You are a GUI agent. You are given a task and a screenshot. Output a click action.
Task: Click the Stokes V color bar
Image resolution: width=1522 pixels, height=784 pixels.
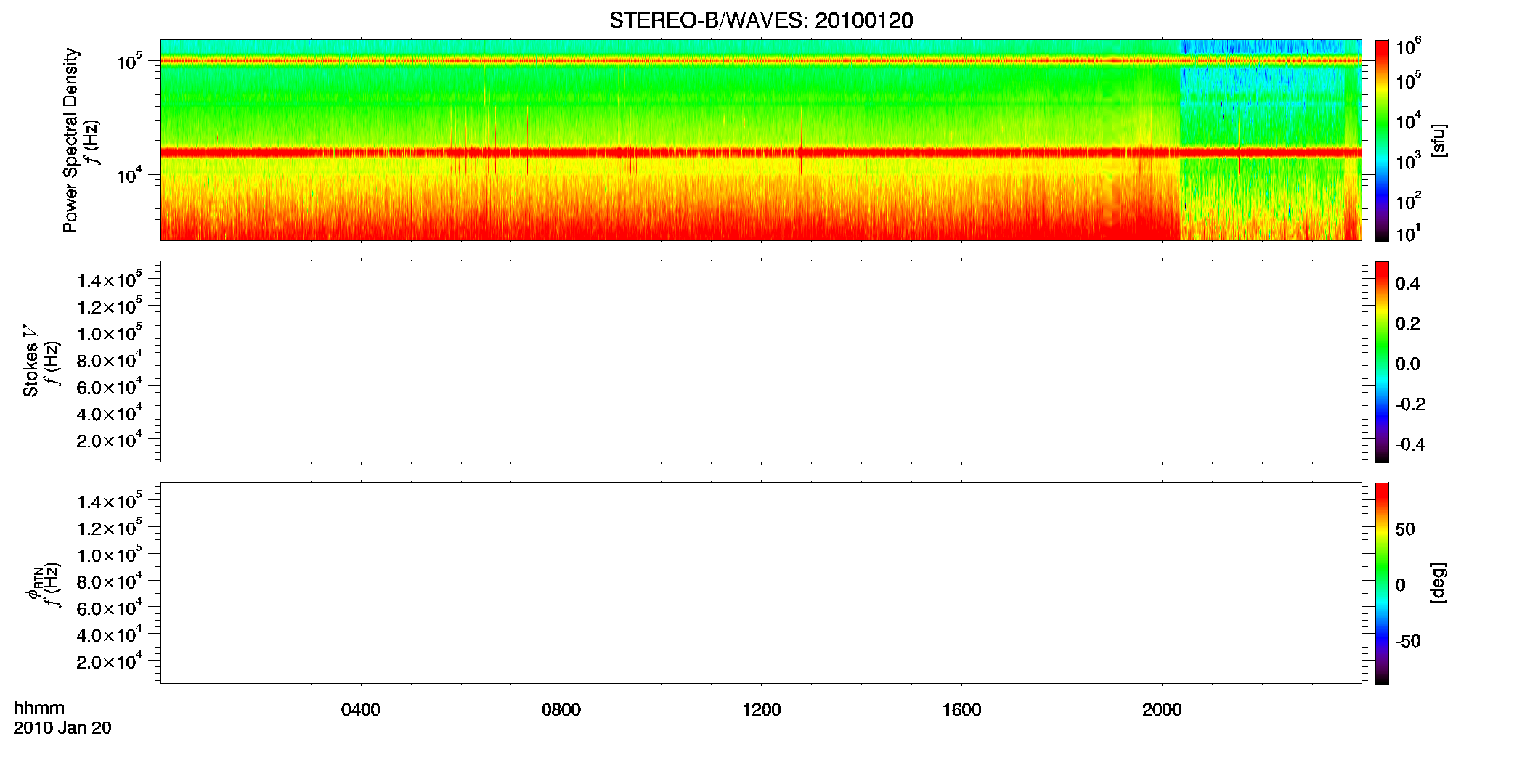click(x=1382, y=362)
